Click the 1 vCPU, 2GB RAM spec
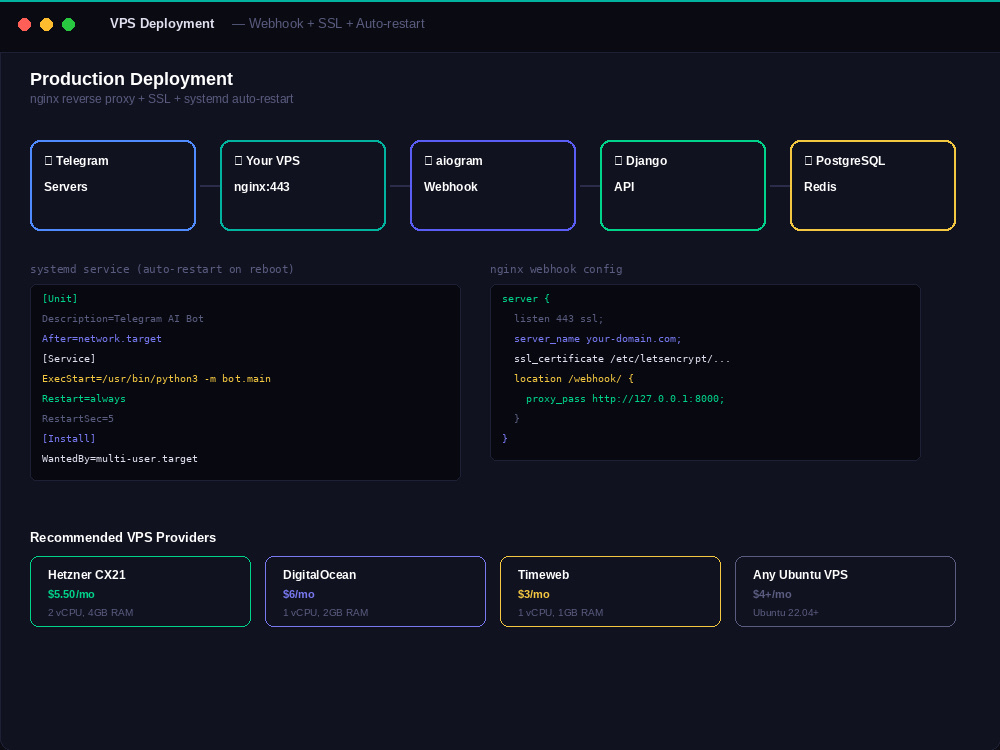This screenshot has width=1000, height=750. click(x=325, y=613)
